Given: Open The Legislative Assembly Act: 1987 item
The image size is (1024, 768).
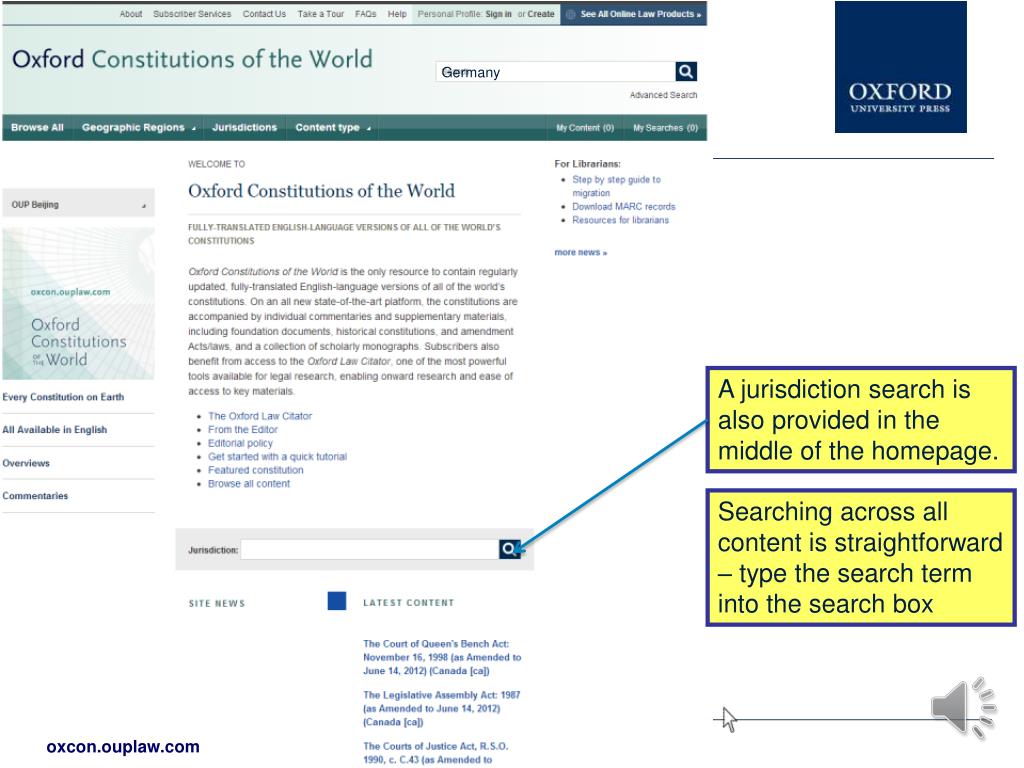Looking at the screenshot, I should 441,709.
